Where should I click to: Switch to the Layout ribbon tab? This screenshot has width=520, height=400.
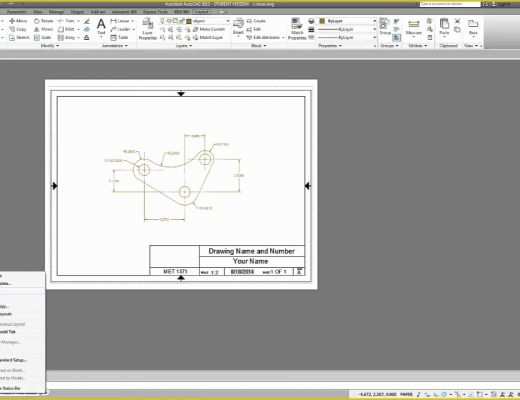click(201, 12)
